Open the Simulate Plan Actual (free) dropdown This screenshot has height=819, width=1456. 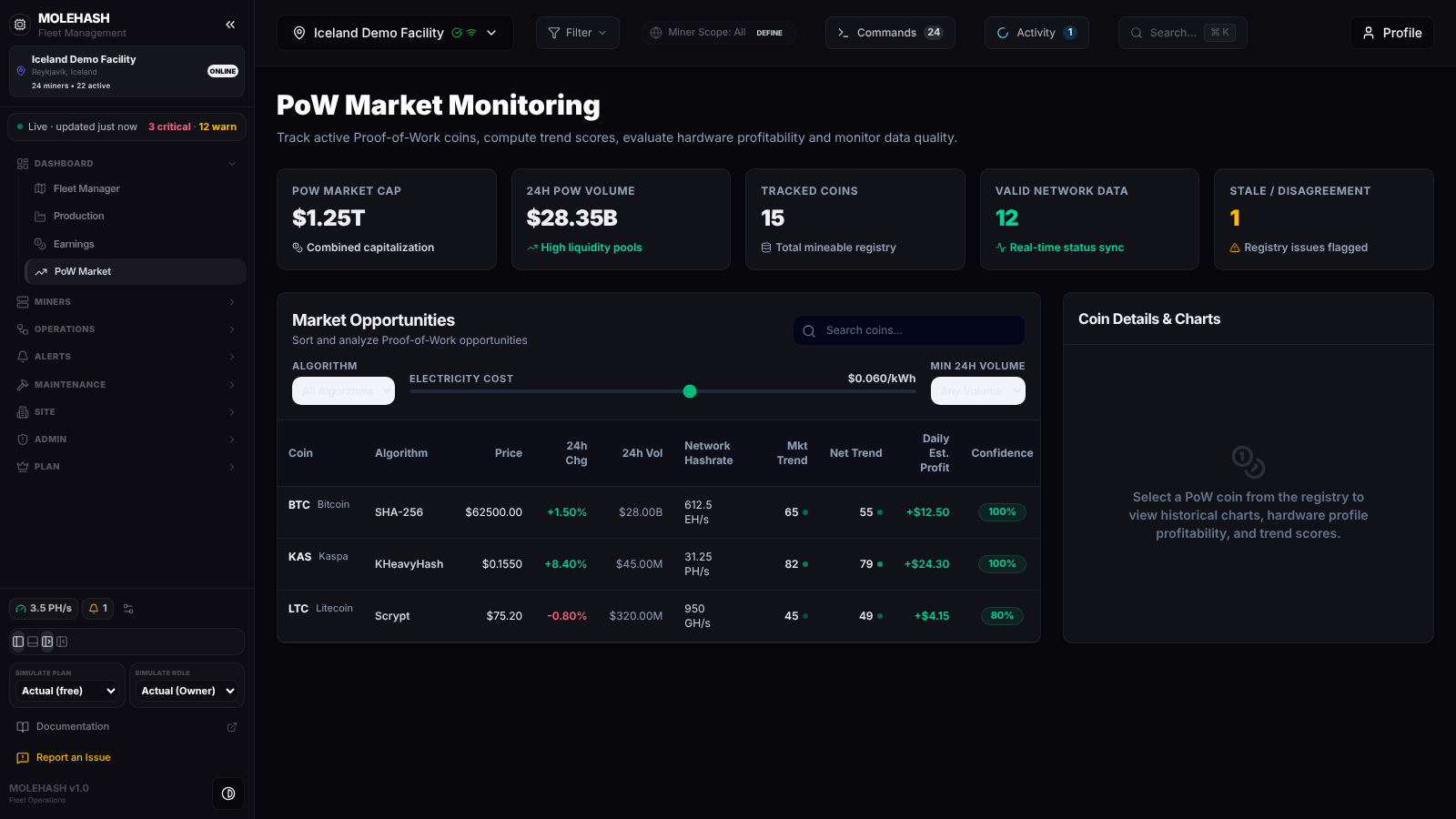click(x=68, y=691)
